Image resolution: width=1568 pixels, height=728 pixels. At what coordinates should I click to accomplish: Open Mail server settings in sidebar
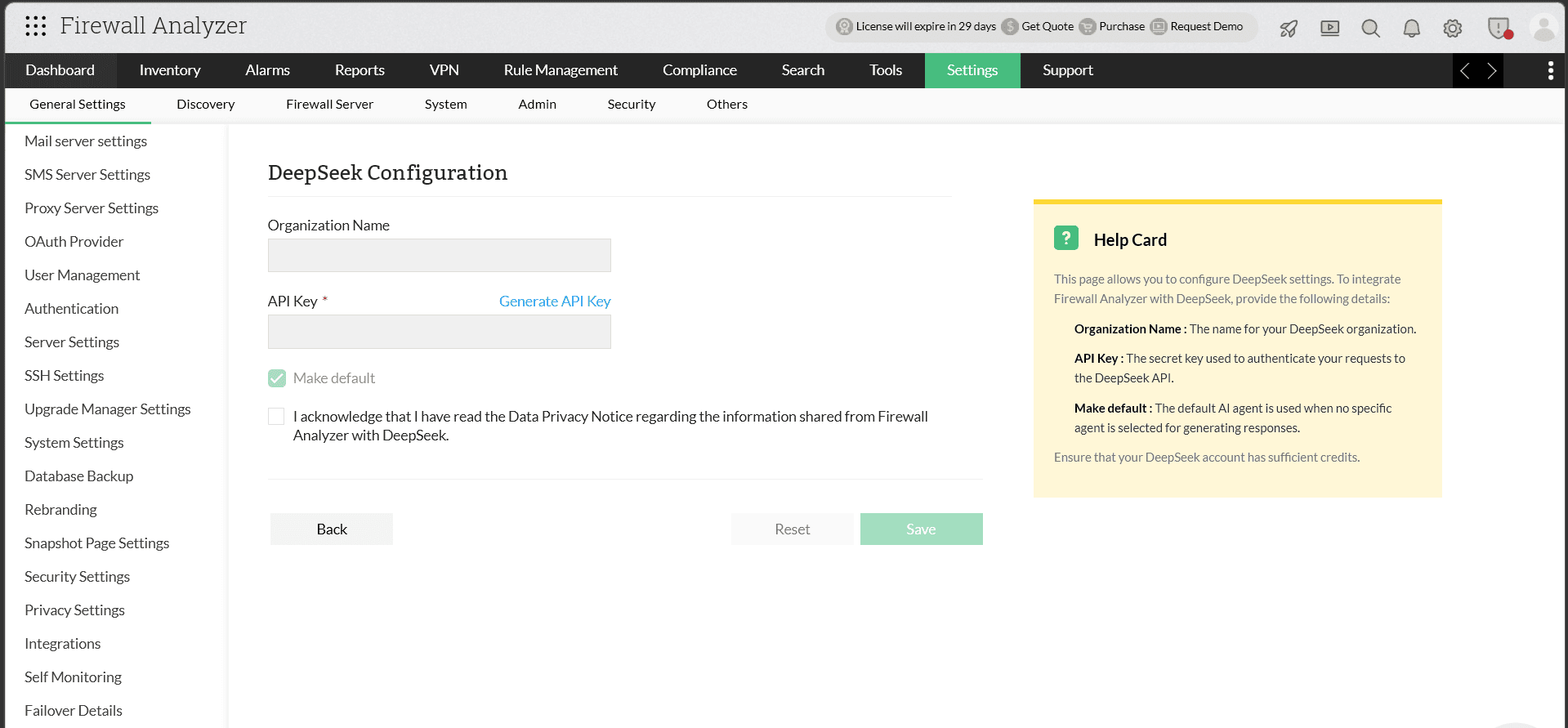86,141
